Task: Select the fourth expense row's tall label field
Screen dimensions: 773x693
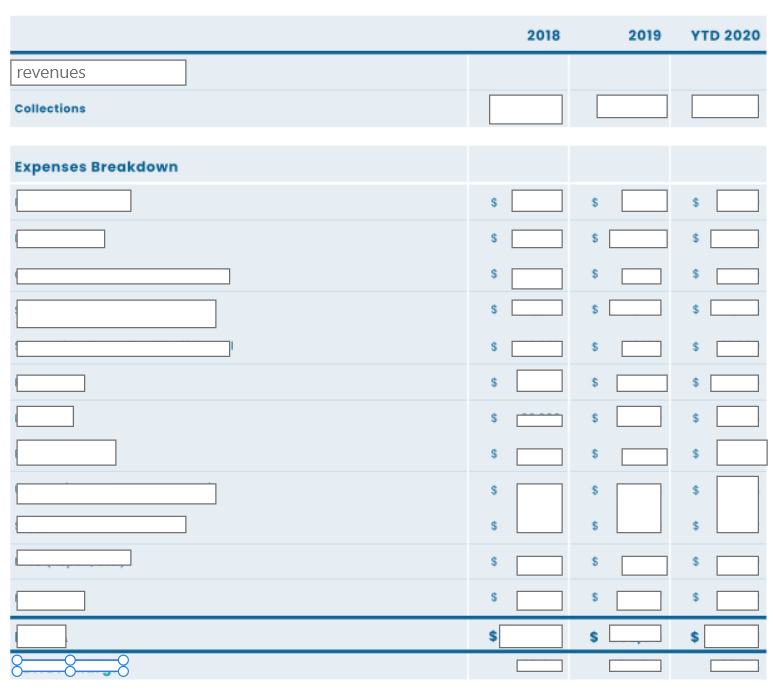Action: coord(116,313)
